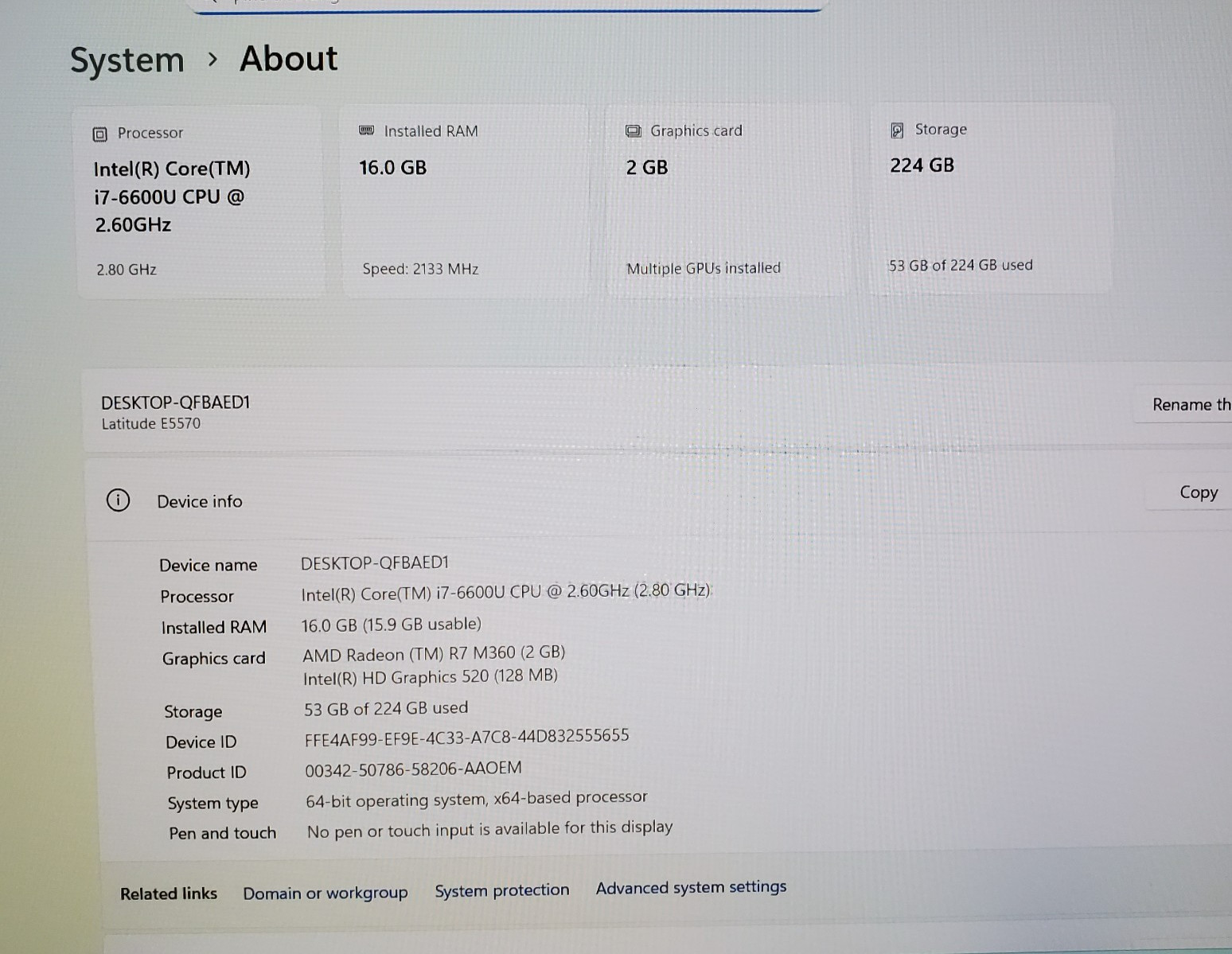The width and height of the screenshot is (1232, 954).
Task: Go back to System in breadcrumb
Action: tap(127, 60)
